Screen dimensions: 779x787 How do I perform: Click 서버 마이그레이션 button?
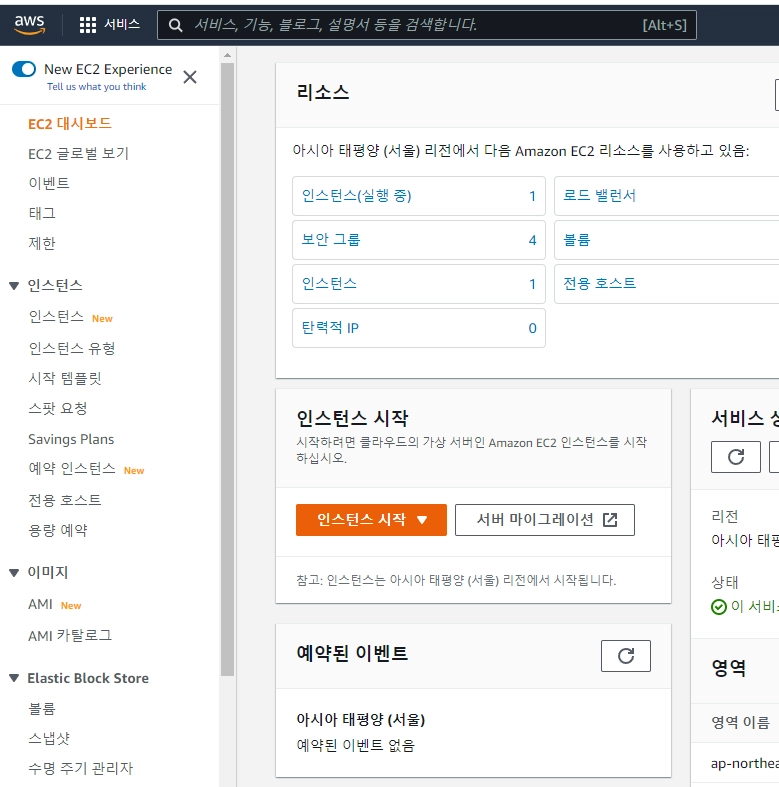pos(545,520)
